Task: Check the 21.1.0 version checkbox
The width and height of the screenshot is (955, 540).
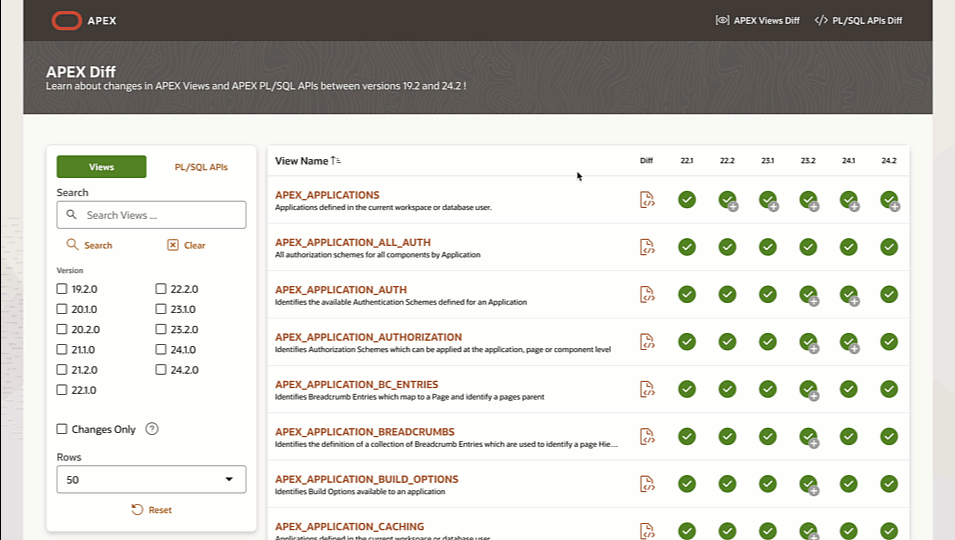Action: click(62, 349)
